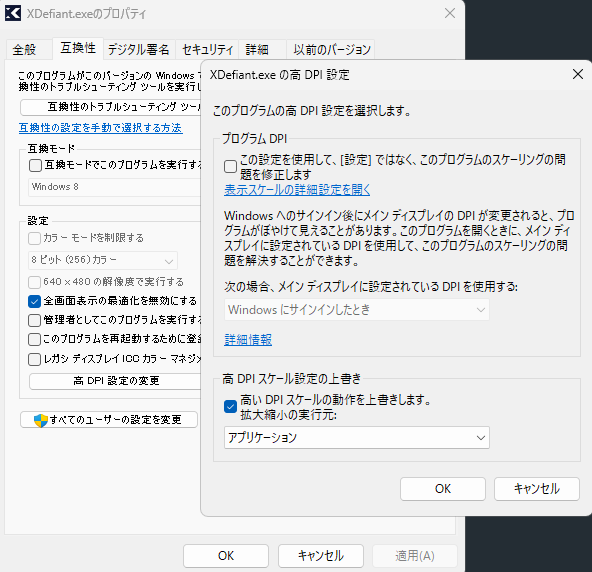Open the デジタル署名 tab
Viewport: 592px width, 572px height.
coord(139,49)
